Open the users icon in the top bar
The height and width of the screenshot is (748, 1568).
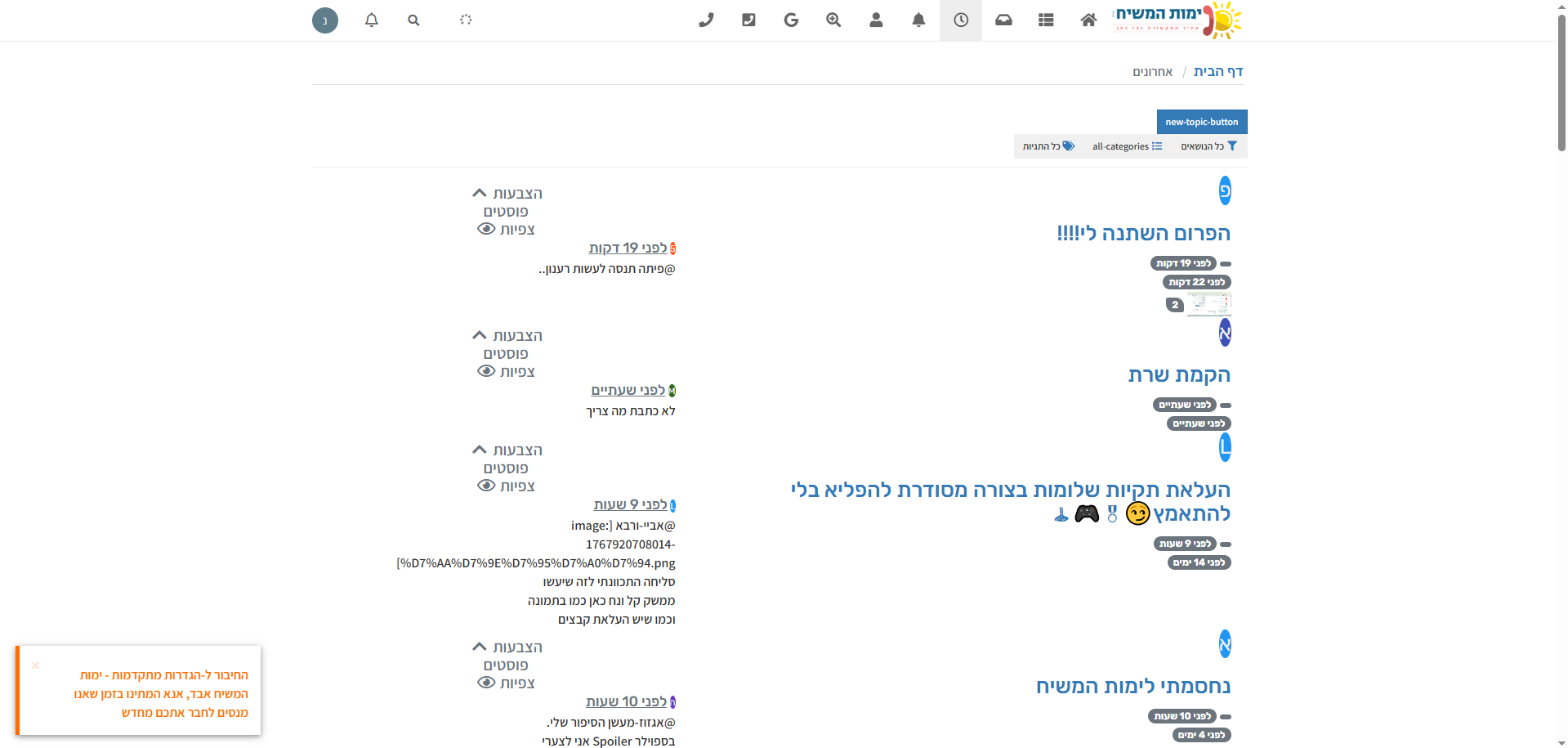coord(876,20)
